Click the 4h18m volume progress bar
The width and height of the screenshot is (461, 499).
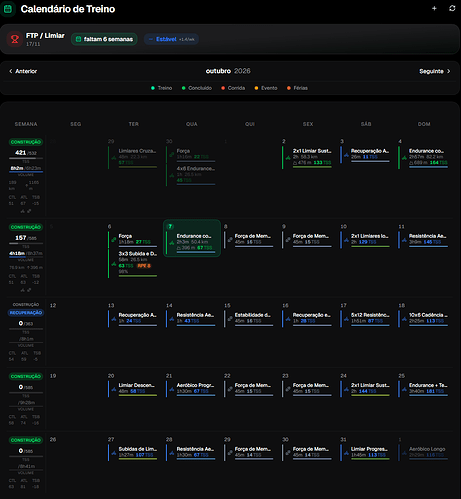[x=26, y=257]
